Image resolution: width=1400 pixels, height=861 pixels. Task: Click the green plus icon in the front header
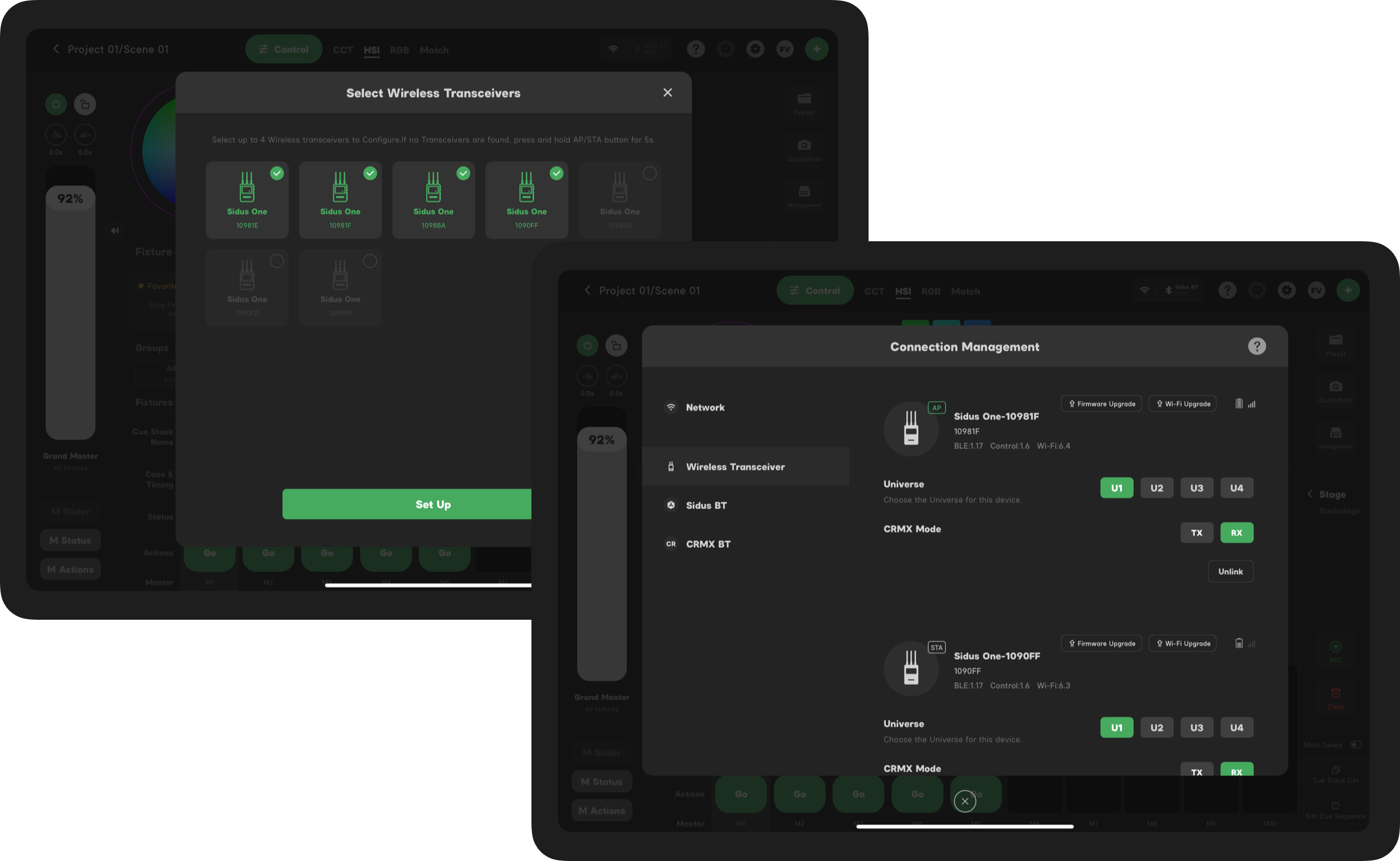(x=1347, y=290)
